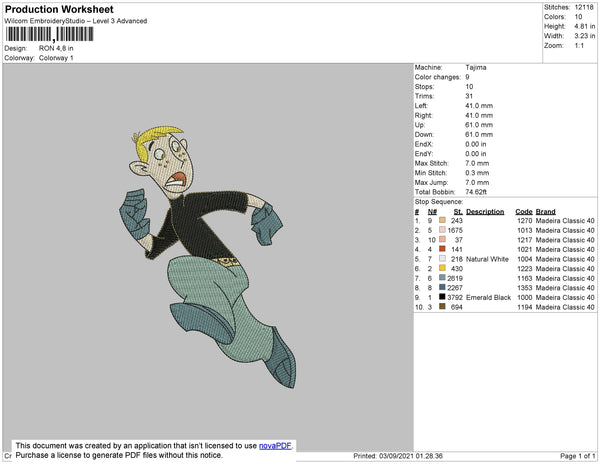The image size is (600, 464).
Task: Click the 'Colorway 1' value
Action: point(56,58)
